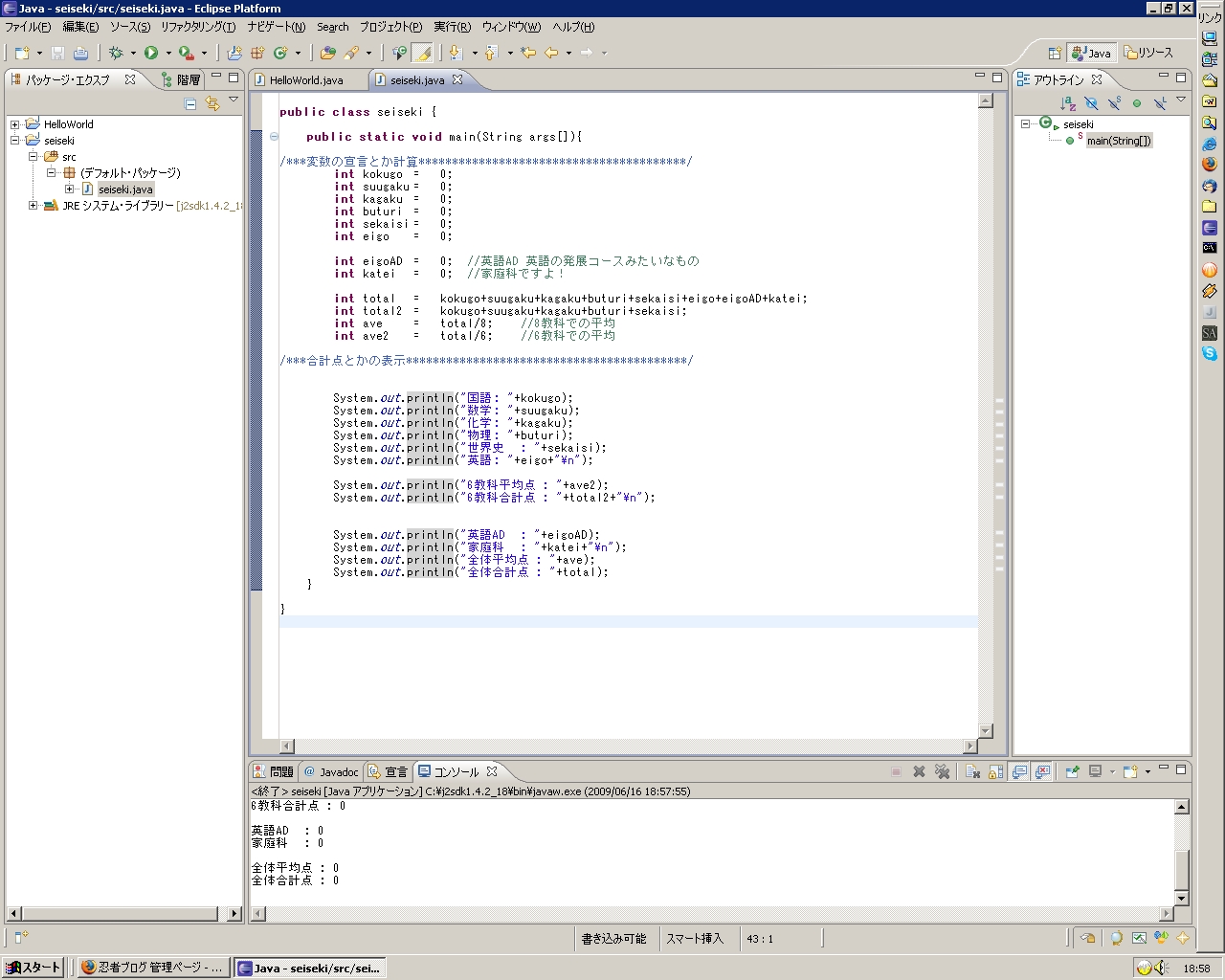Click the Clear Console icon

[972, 771]
